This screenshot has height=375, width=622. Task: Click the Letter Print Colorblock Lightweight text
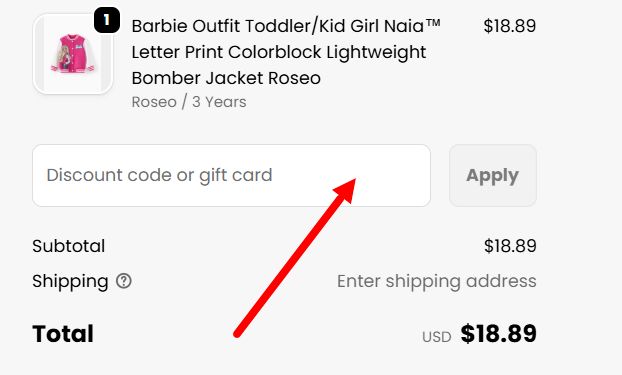279,52
